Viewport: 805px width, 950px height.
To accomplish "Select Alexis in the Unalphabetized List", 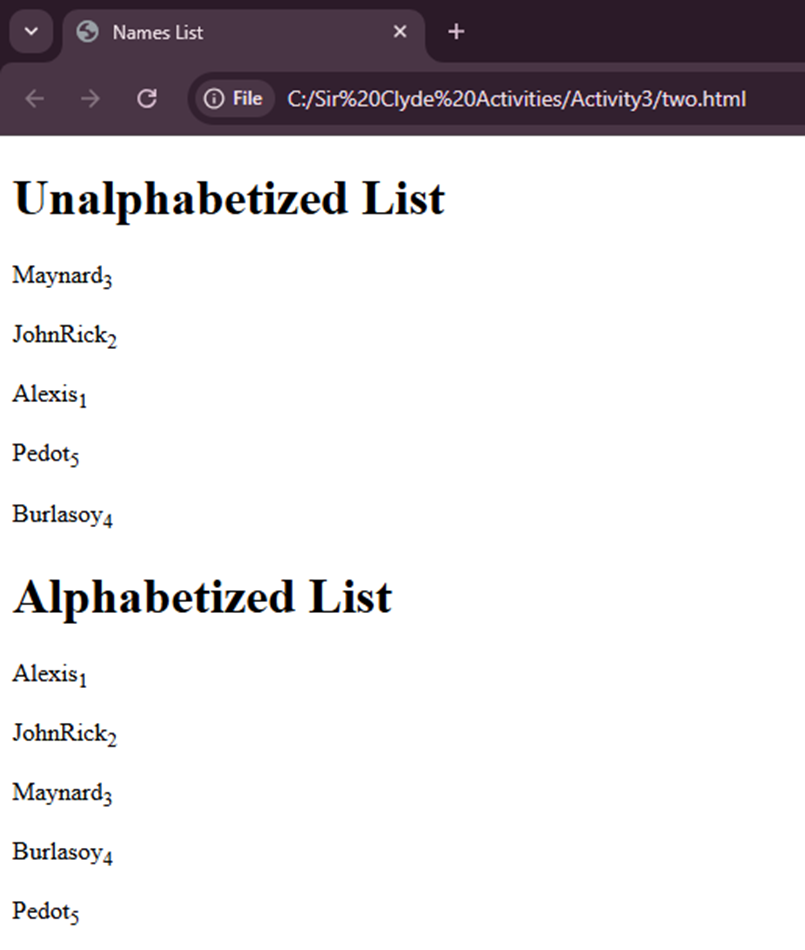I will coord(49,395).
